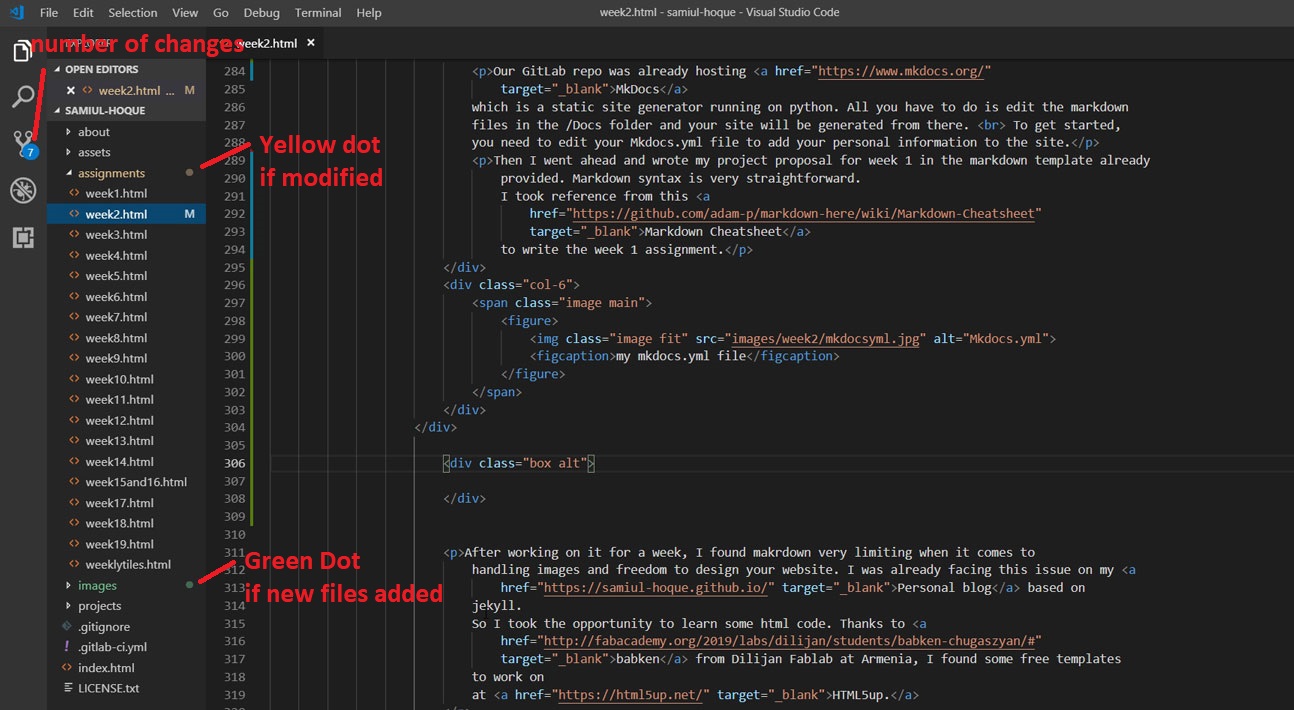
Task: Click the mkdocs.org link in code
Action: point(903,71)
